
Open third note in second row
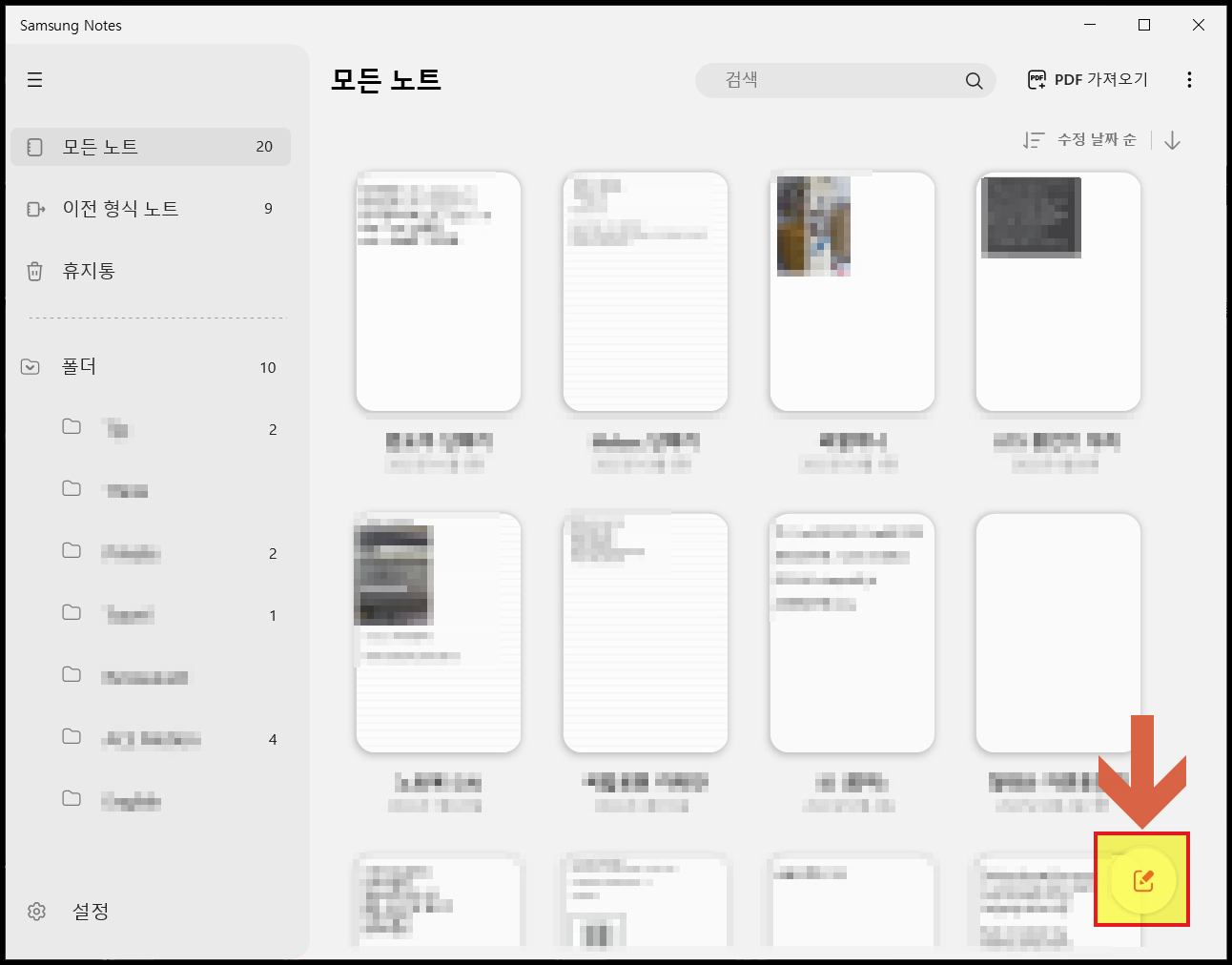(852, 633)
